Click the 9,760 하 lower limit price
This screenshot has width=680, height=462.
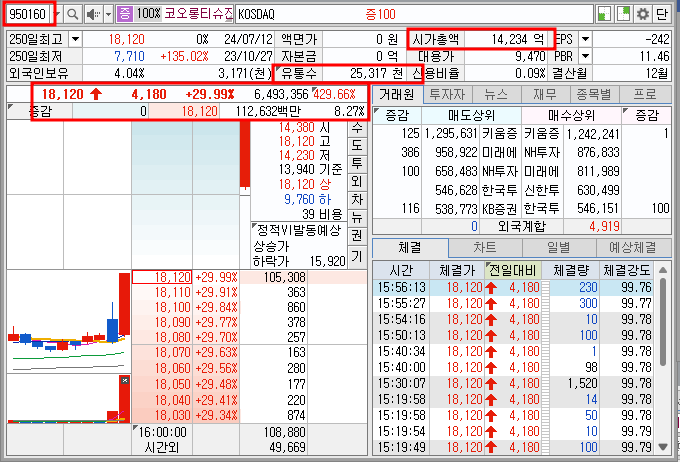pyautogui.click(x=307, y=199)
